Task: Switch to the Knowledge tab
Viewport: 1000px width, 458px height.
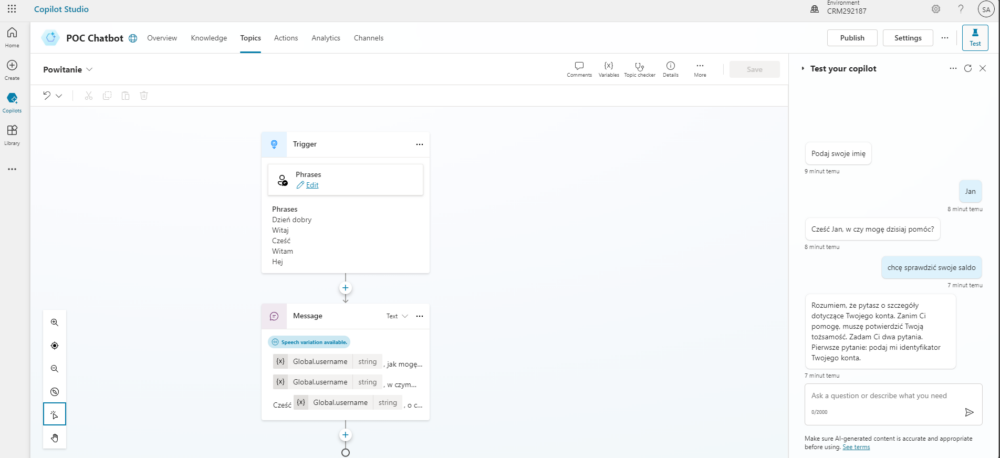Action: [209, 38]
